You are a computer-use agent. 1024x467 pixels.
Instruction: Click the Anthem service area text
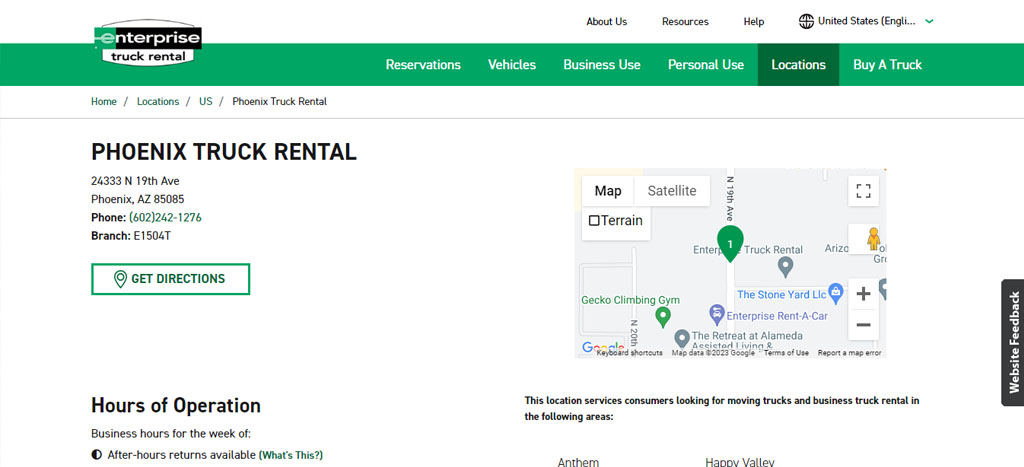578,462
